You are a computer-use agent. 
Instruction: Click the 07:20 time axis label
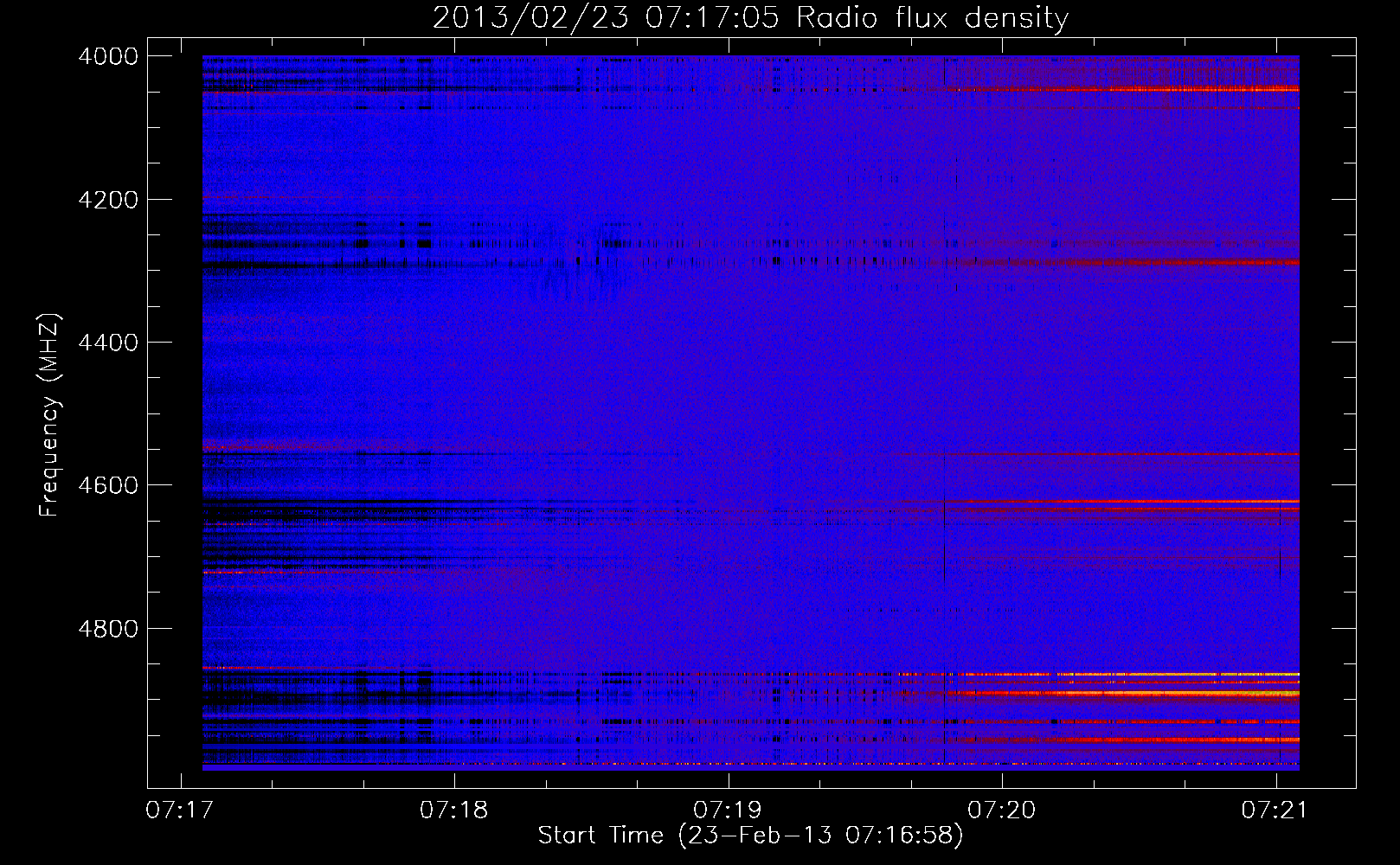point(1002,811)
